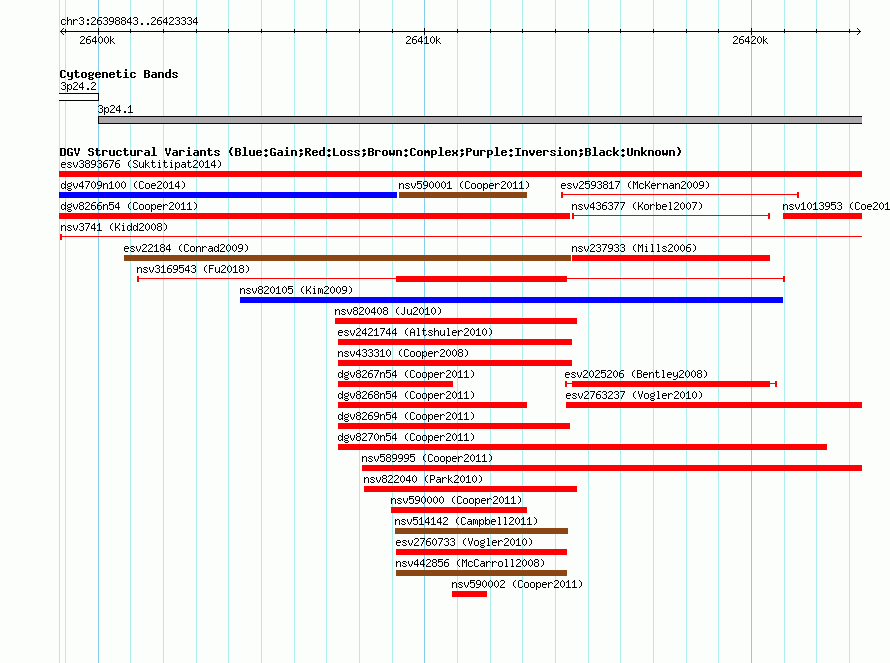The image size is (890, 663).
Task: Open the DGV Structural Variants track title
Action: pos(370,152)
